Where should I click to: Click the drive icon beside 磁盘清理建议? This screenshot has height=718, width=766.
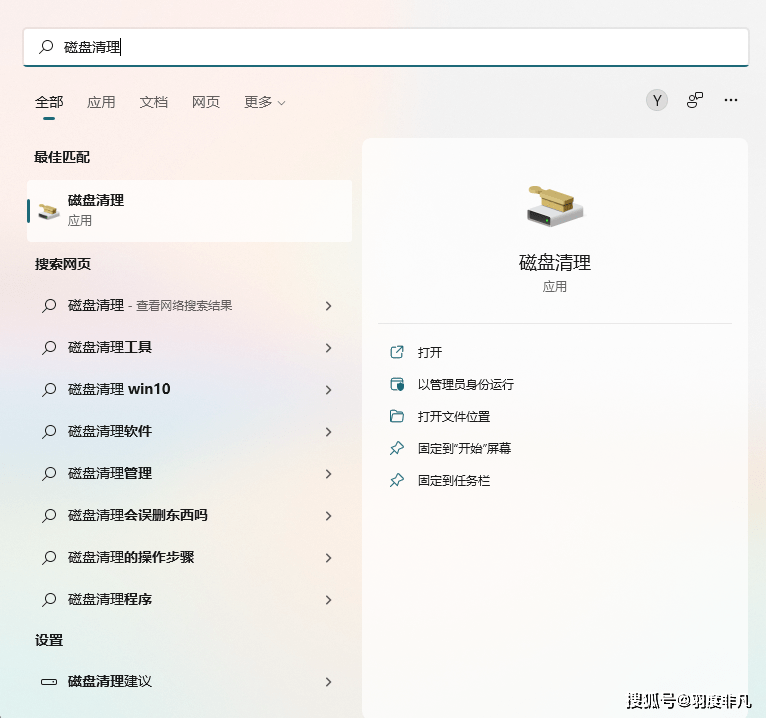click(x=49, y=682)
